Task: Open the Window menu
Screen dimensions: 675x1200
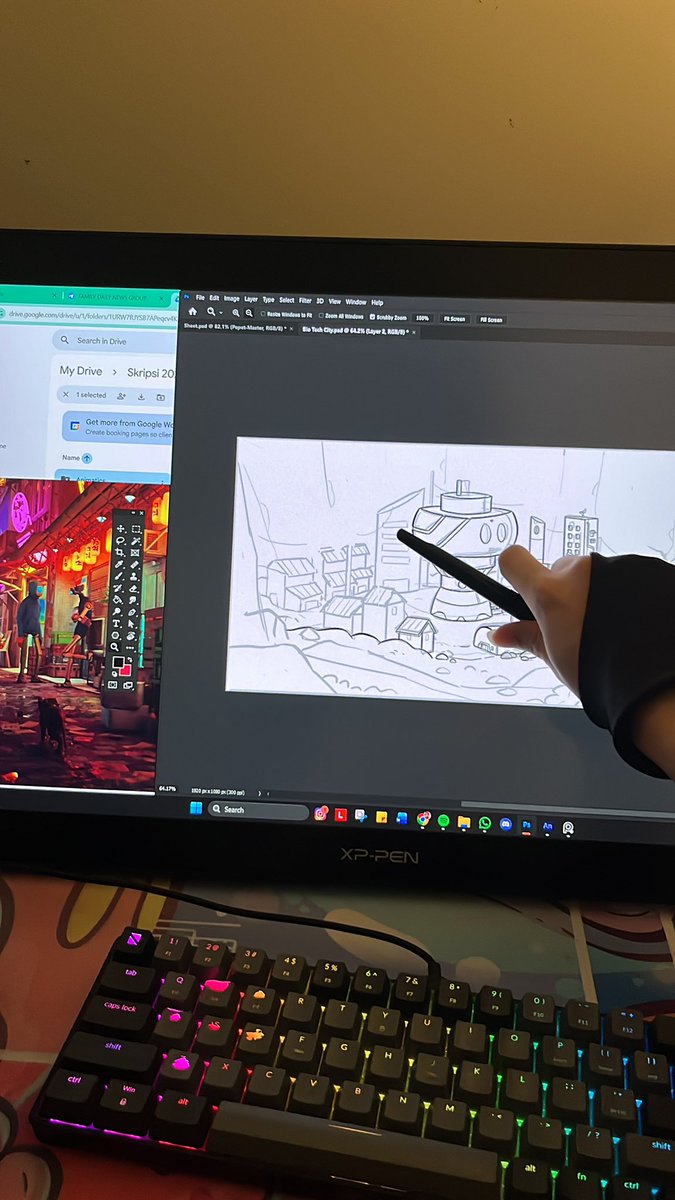Action: coord(355,302)
